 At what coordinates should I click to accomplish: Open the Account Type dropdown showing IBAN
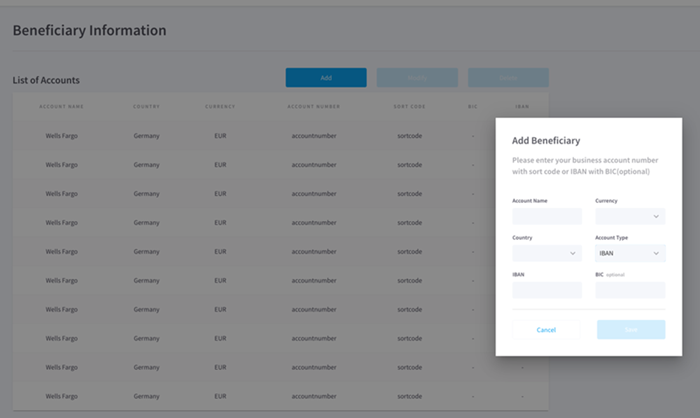click(x=630, y=253)
